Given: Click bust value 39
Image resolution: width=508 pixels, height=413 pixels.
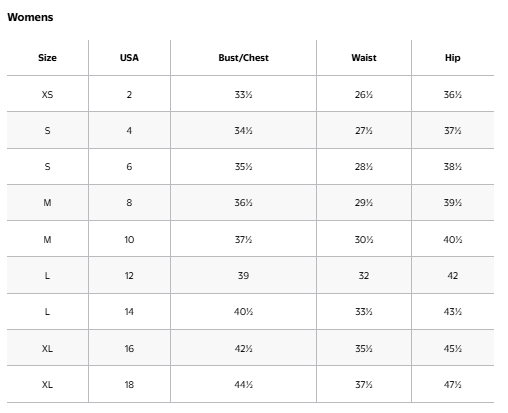Looking at the screenshot, I should tap(243, 276).
